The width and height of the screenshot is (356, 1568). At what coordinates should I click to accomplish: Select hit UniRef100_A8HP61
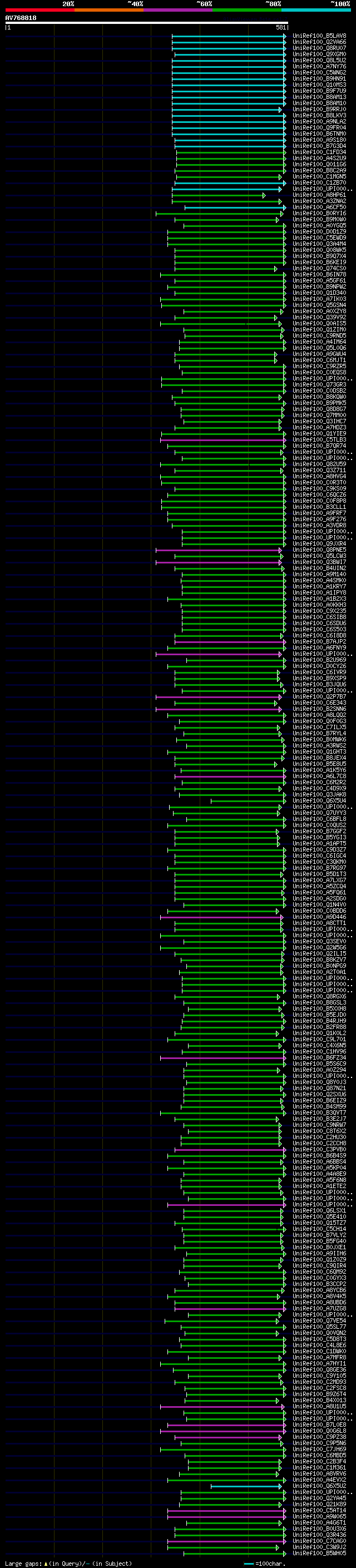(319, 195)
